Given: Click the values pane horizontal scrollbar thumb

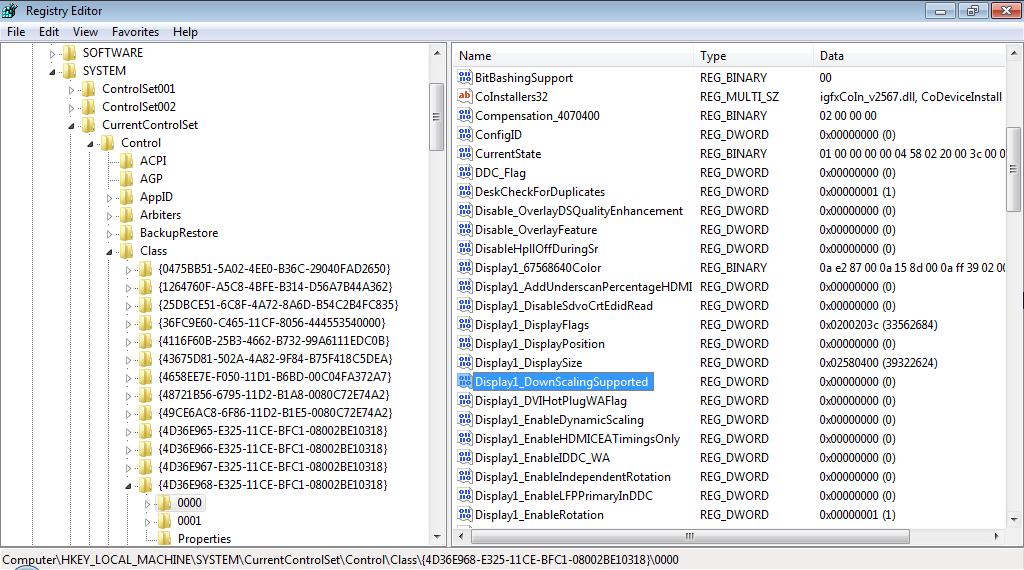Looking at the screenshot, I should tap(690, 536).
